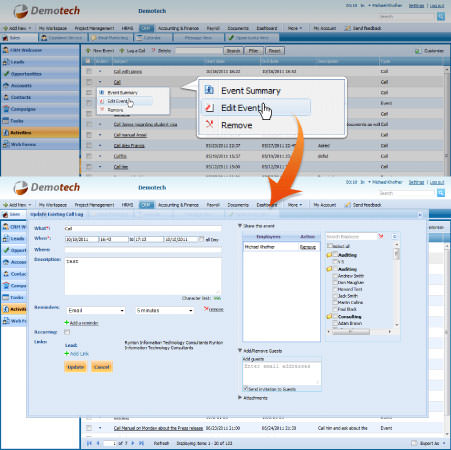Click Refresh in the bottom paging bar
The height and width of the screenshot is (450, 451).
pyautogui.click(x=161, y=443)
